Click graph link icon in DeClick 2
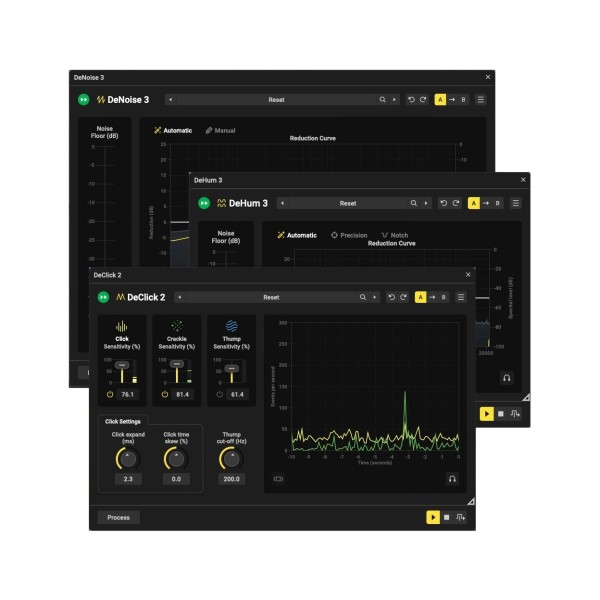Screen dimensions: 600x600 [x=278, y=479]
